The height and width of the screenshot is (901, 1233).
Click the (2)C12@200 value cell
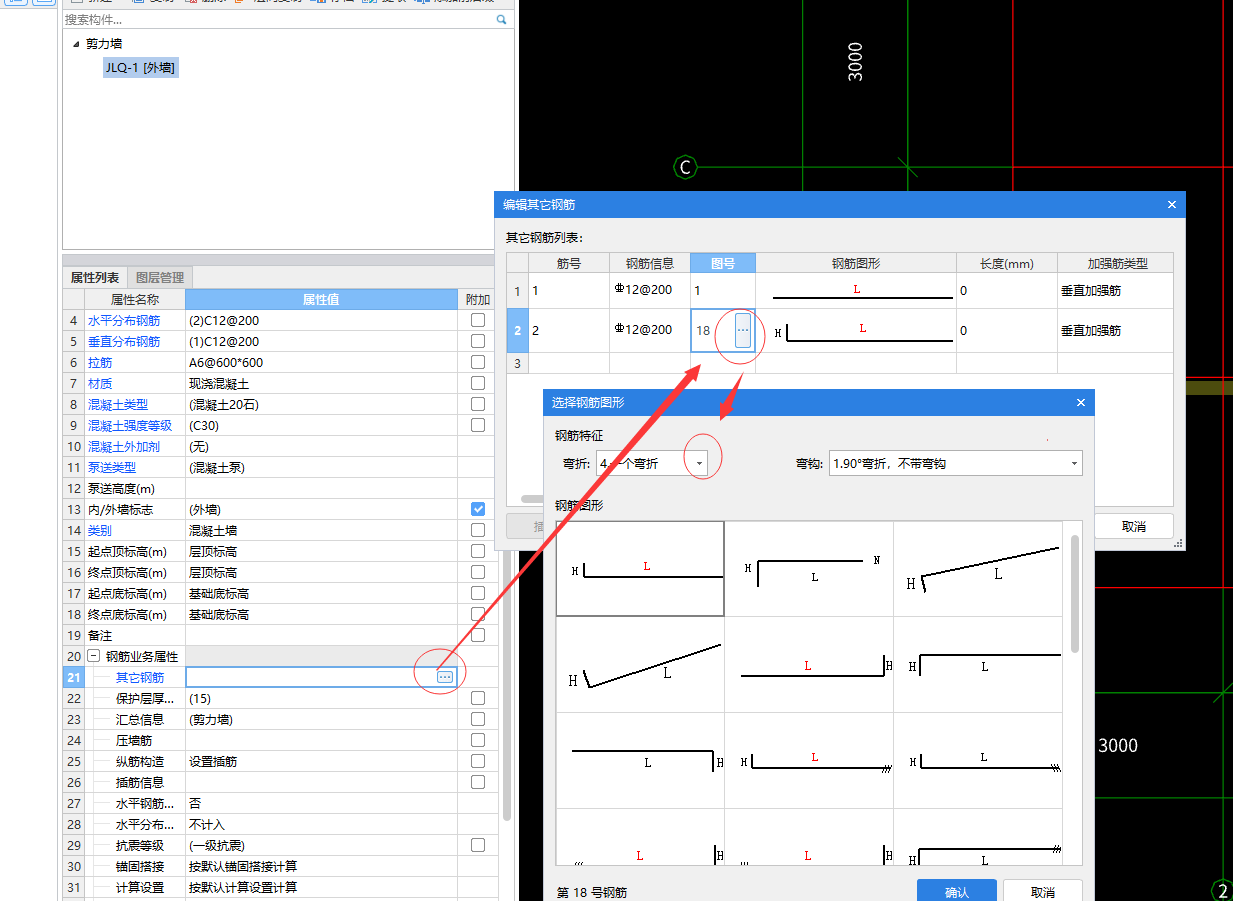click(x=321, y=320)
